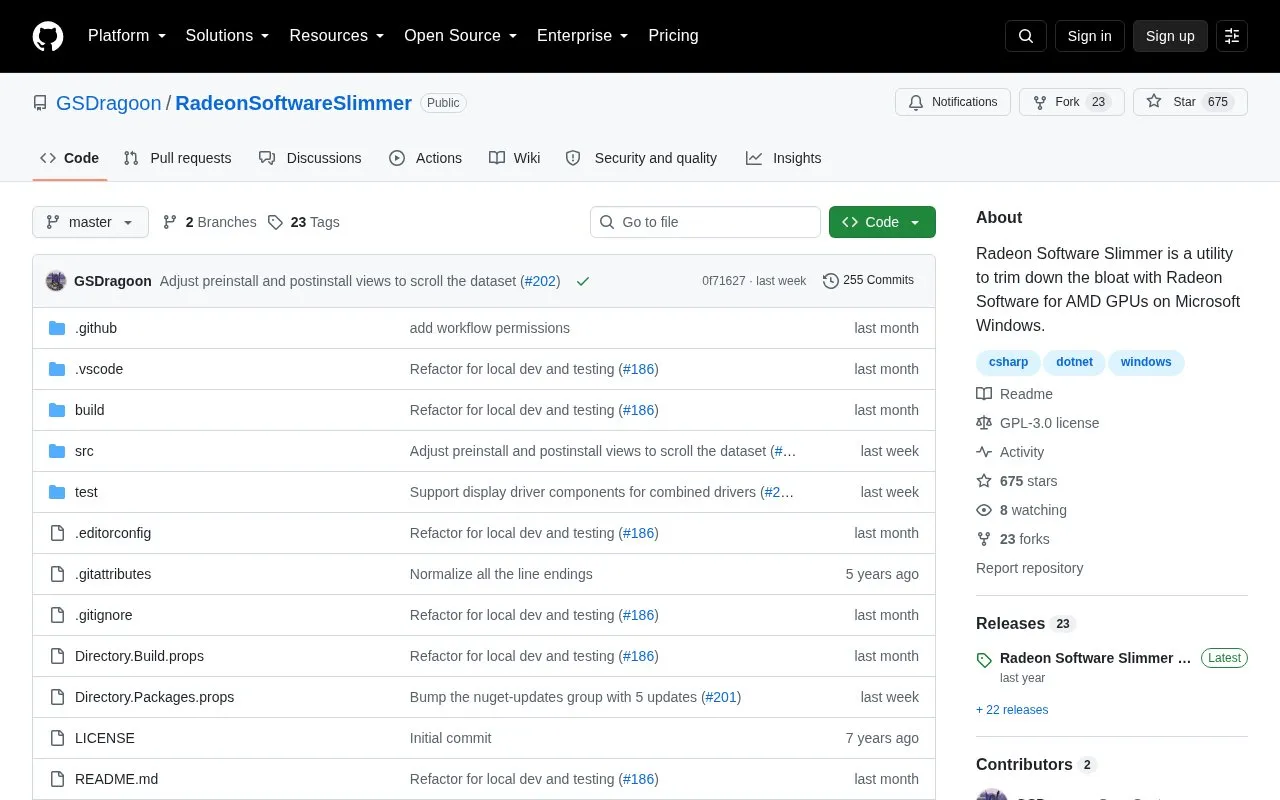Screen dimensions: 1280x800
Task: Open the Security and quality tab
Action: [641, 158]
